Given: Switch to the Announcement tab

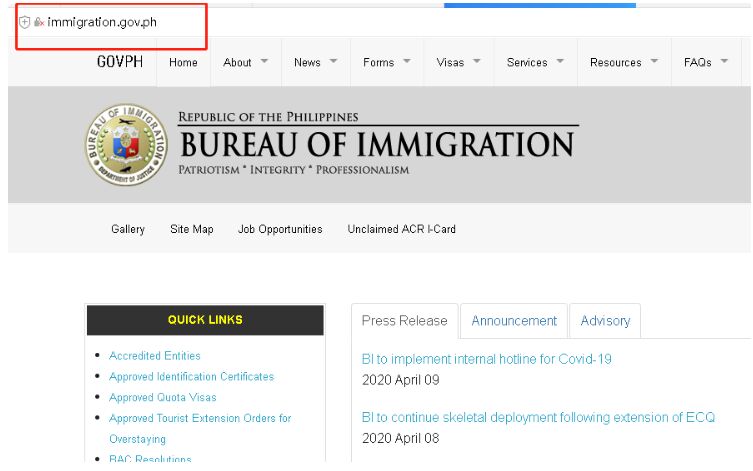Looking at the screenshot, I should point(514,321).
